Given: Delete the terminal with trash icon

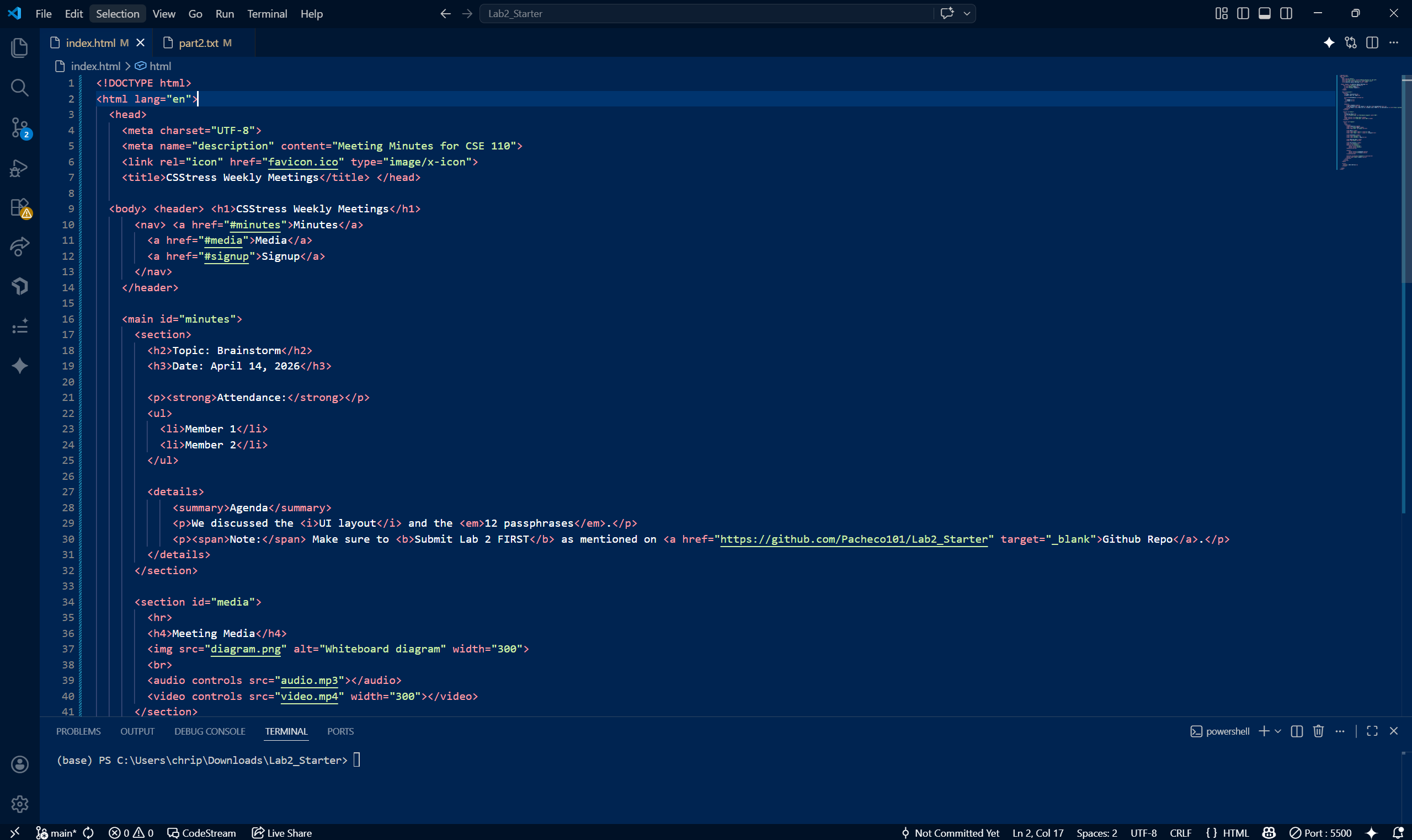Looking at the screenshot, I should tap(1318, 731).
